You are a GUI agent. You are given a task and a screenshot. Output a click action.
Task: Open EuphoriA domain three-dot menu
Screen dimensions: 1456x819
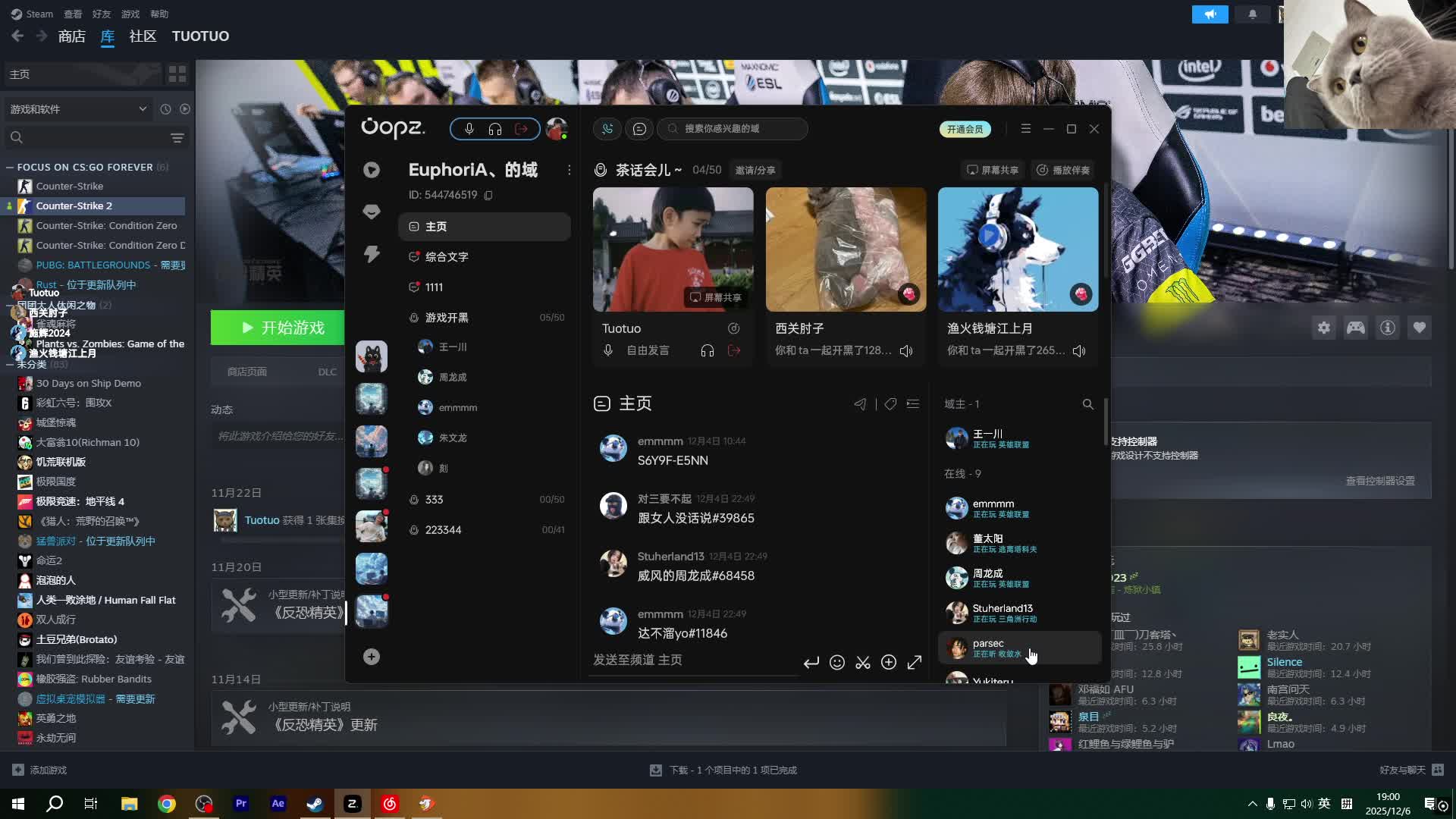(570, 170)
